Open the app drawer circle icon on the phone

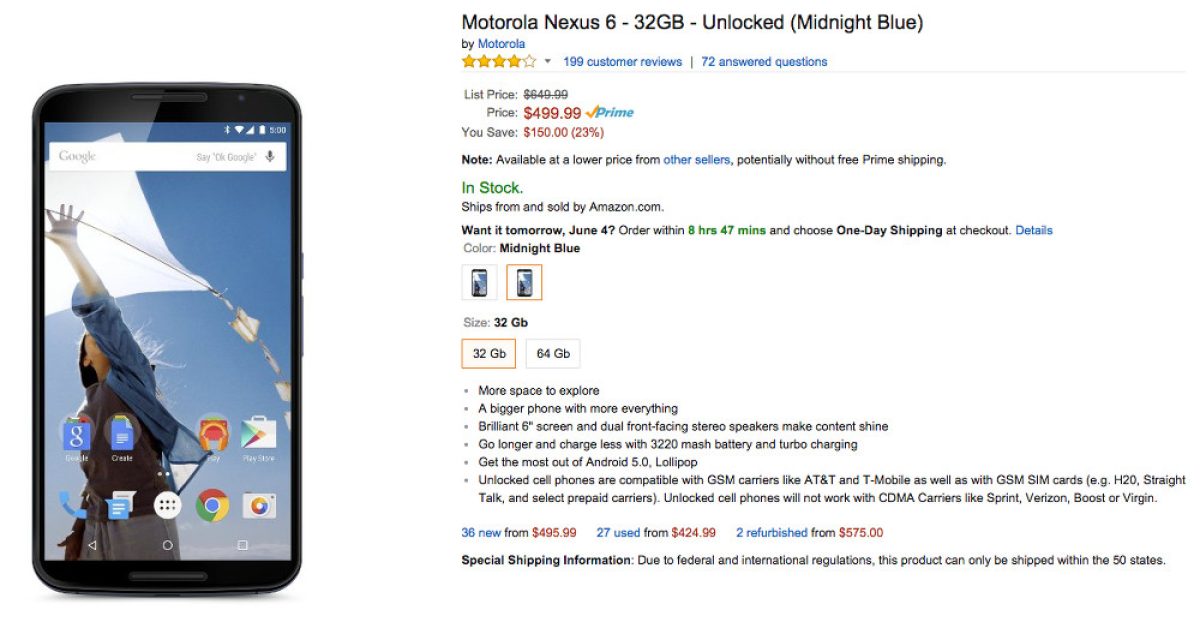point(167,505)
